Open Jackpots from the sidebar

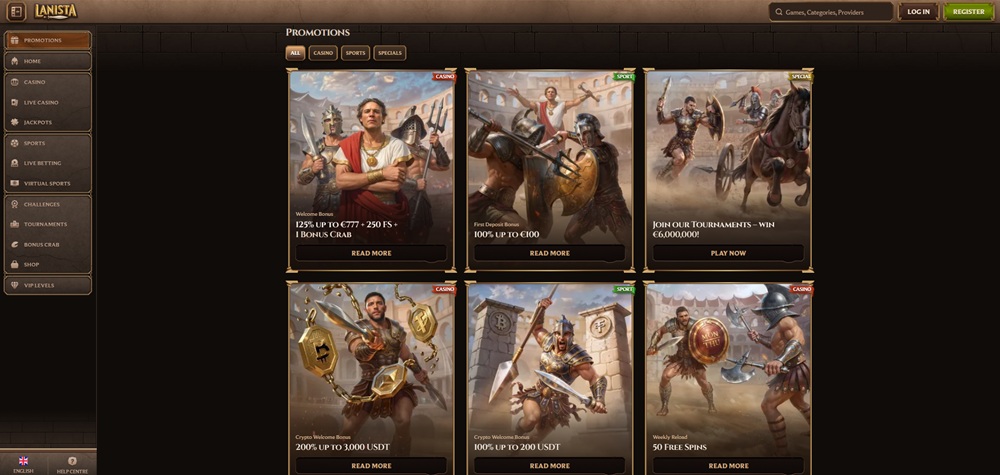(x=47, y=122)
